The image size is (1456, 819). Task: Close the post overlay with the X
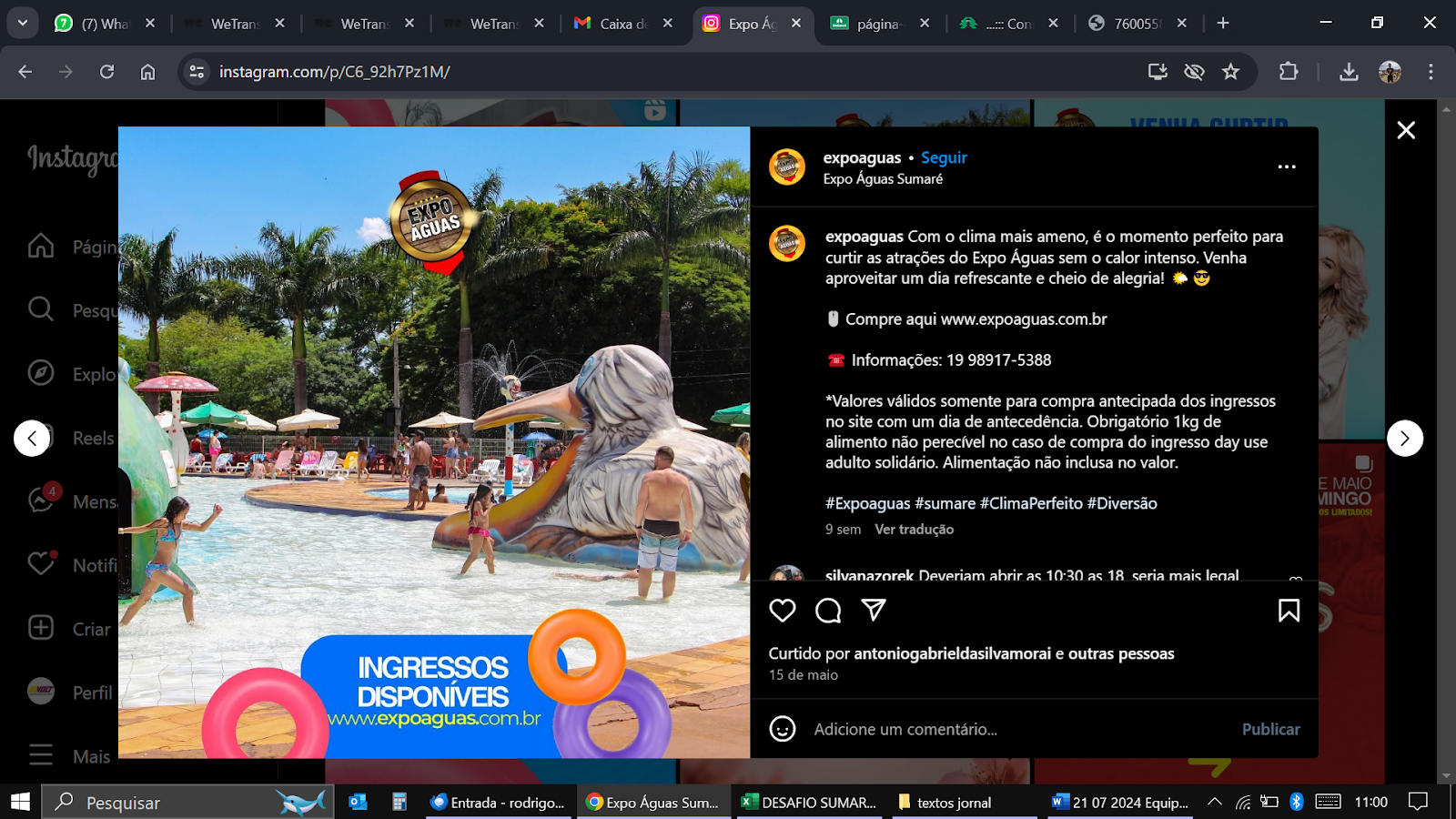point(1406,130)
